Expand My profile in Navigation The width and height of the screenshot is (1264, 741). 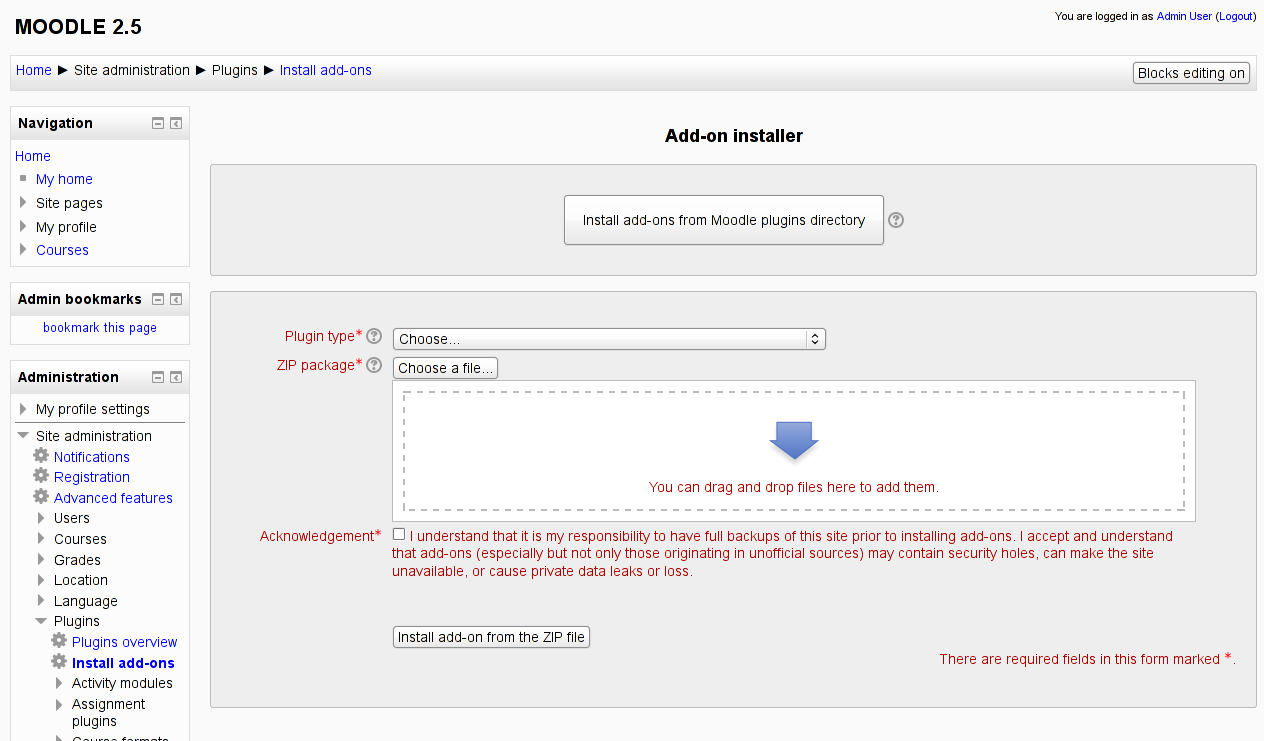[23, 226]
